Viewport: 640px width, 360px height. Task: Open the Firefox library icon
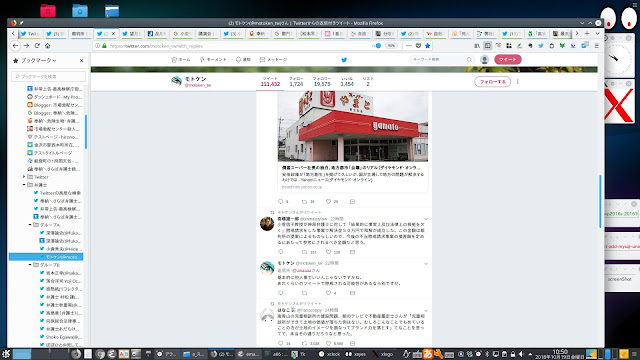point(477,46)
